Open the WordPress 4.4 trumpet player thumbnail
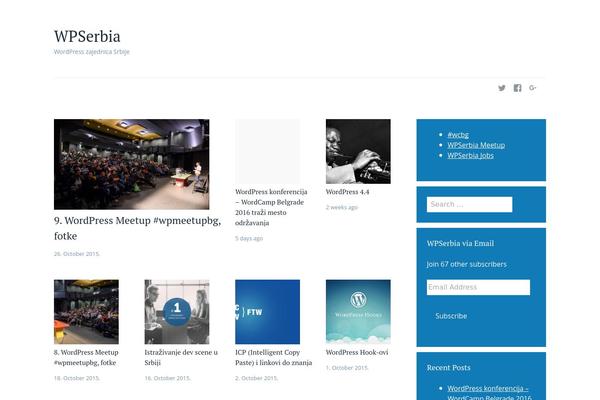 pos(358,151)
